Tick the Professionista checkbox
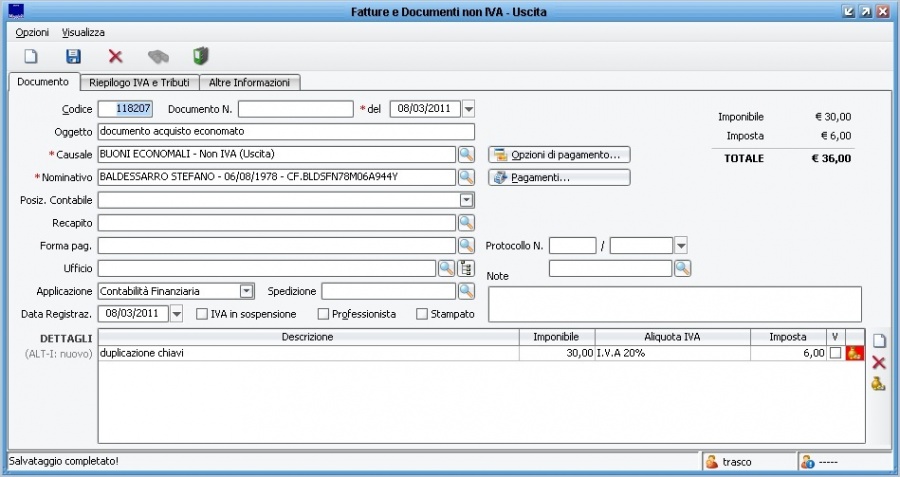The height and width of the screenshot is (477, 900). [x=323, y=314]
